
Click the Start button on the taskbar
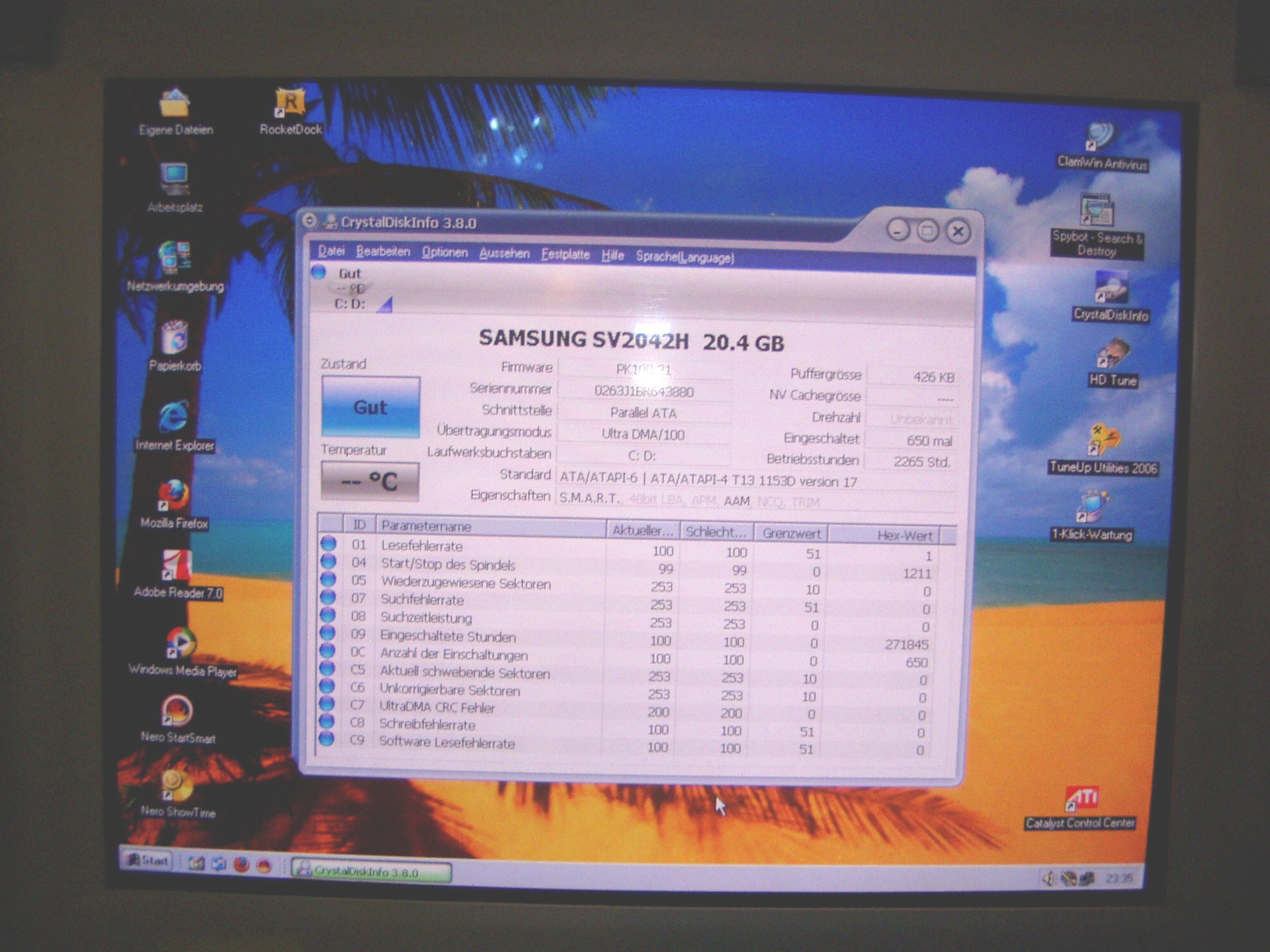(147, 861)
